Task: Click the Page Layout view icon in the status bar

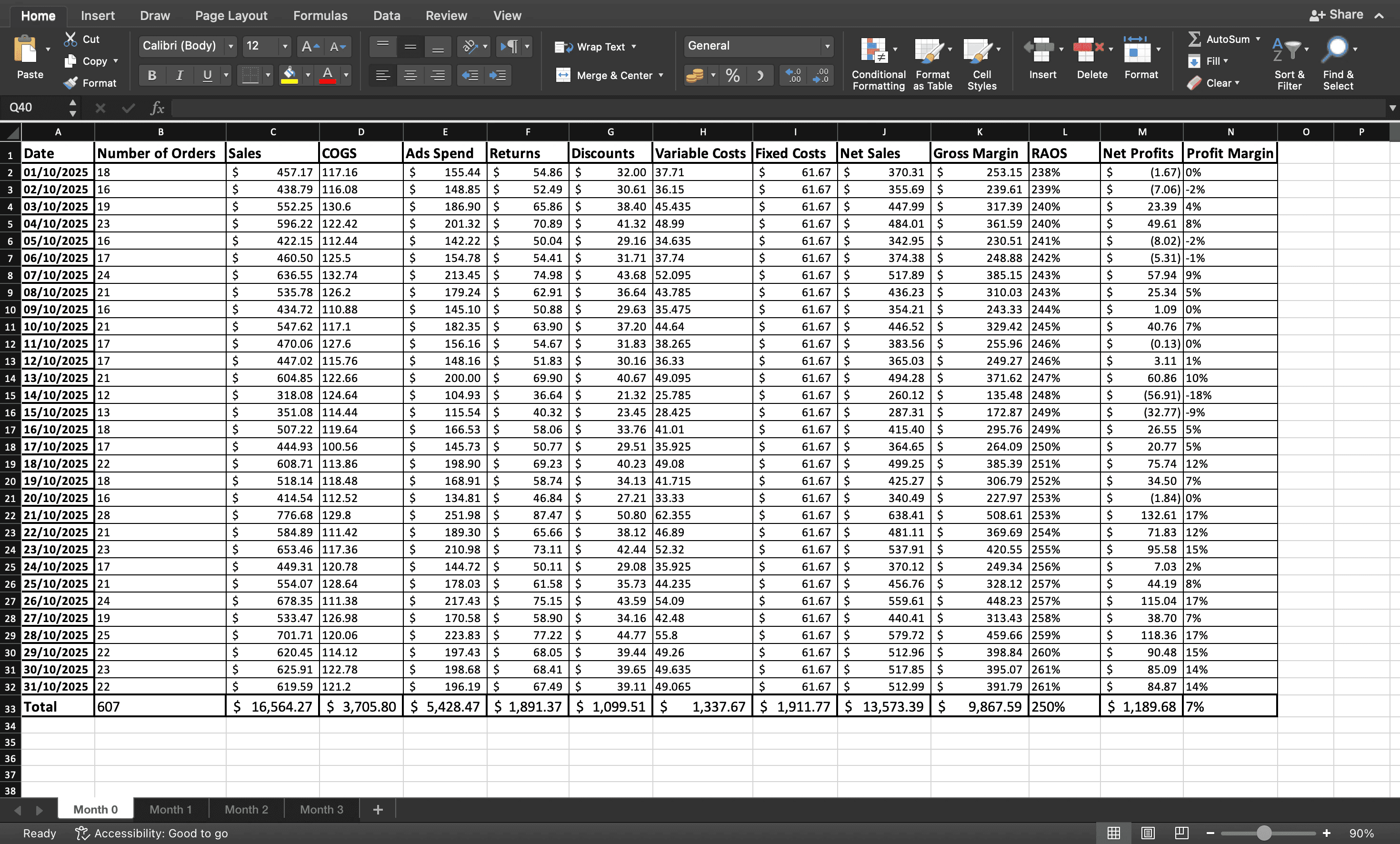Action: (x=1147, y=833)
